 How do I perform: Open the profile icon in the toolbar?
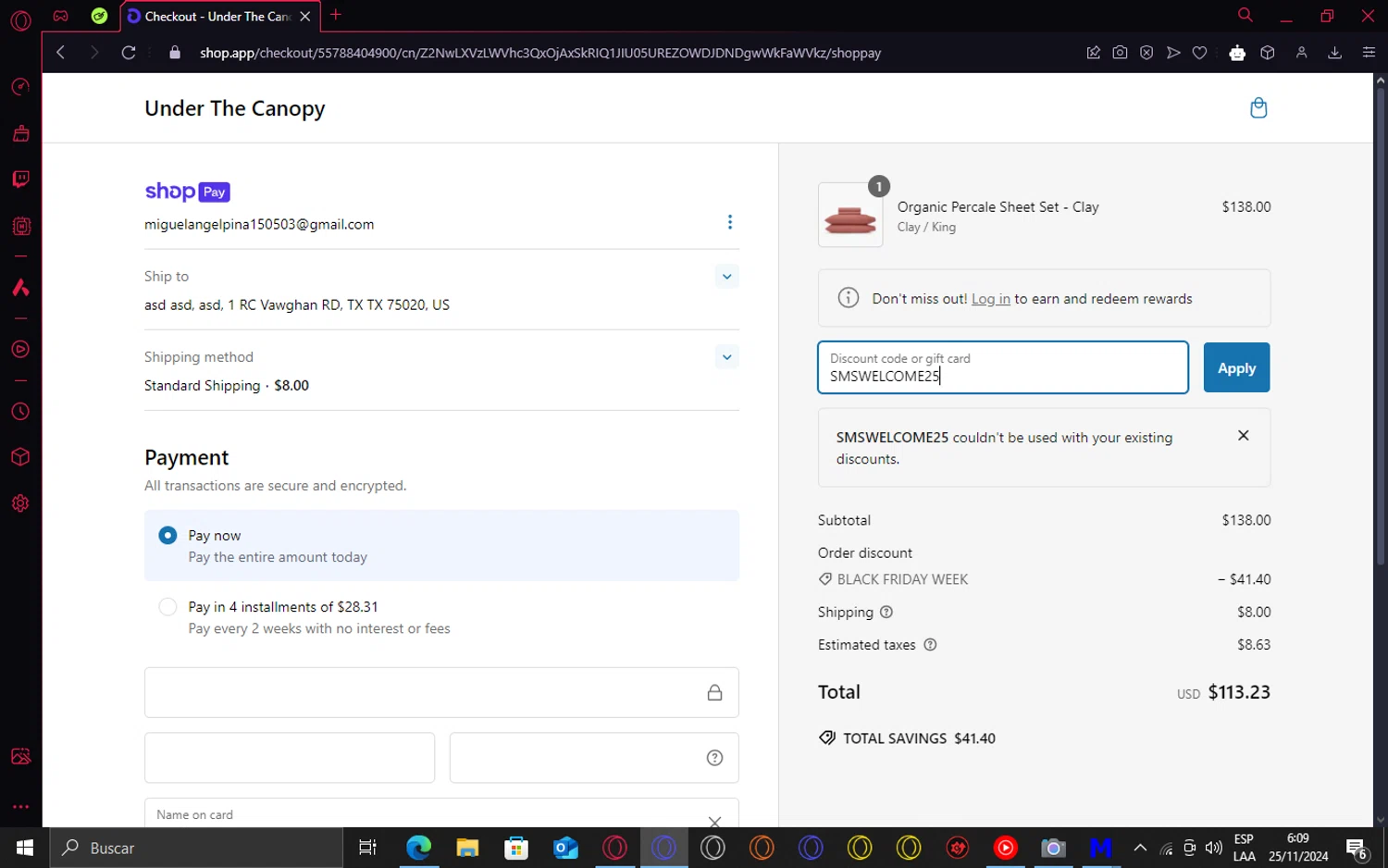pyautogui.click(x=1301, y=53)
